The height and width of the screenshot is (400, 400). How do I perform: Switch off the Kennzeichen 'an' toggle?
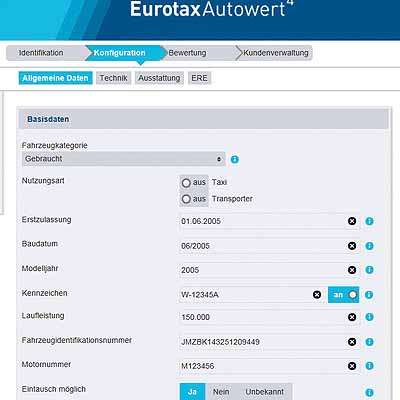tap(343, 295)
